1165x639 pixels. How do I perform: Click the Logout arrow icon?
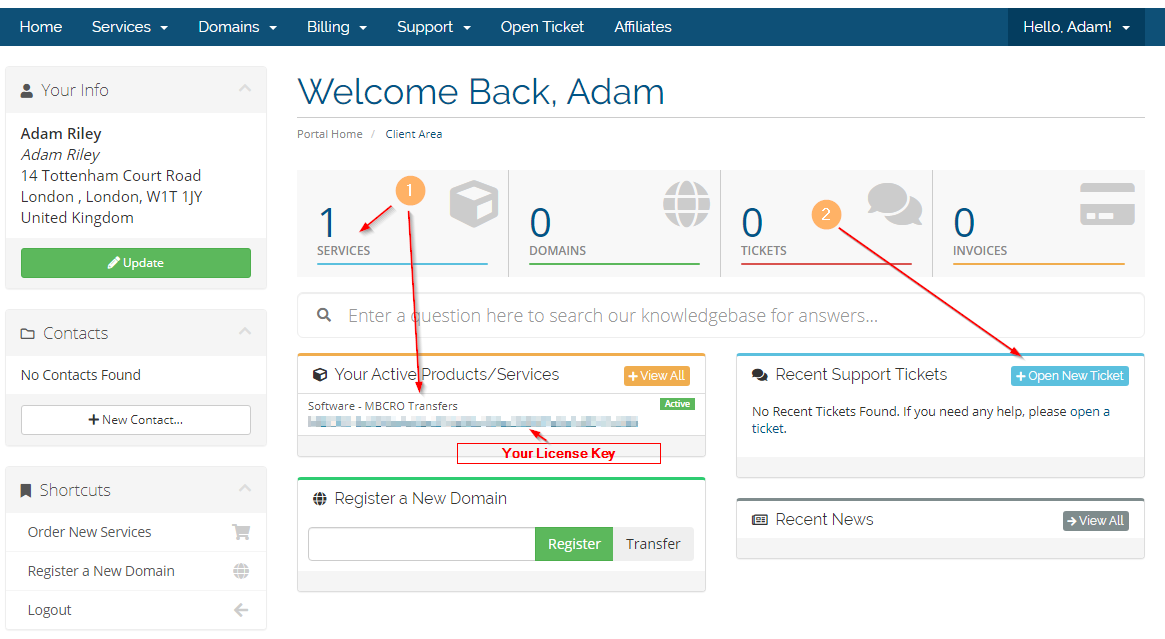click(x=241, y=610)
